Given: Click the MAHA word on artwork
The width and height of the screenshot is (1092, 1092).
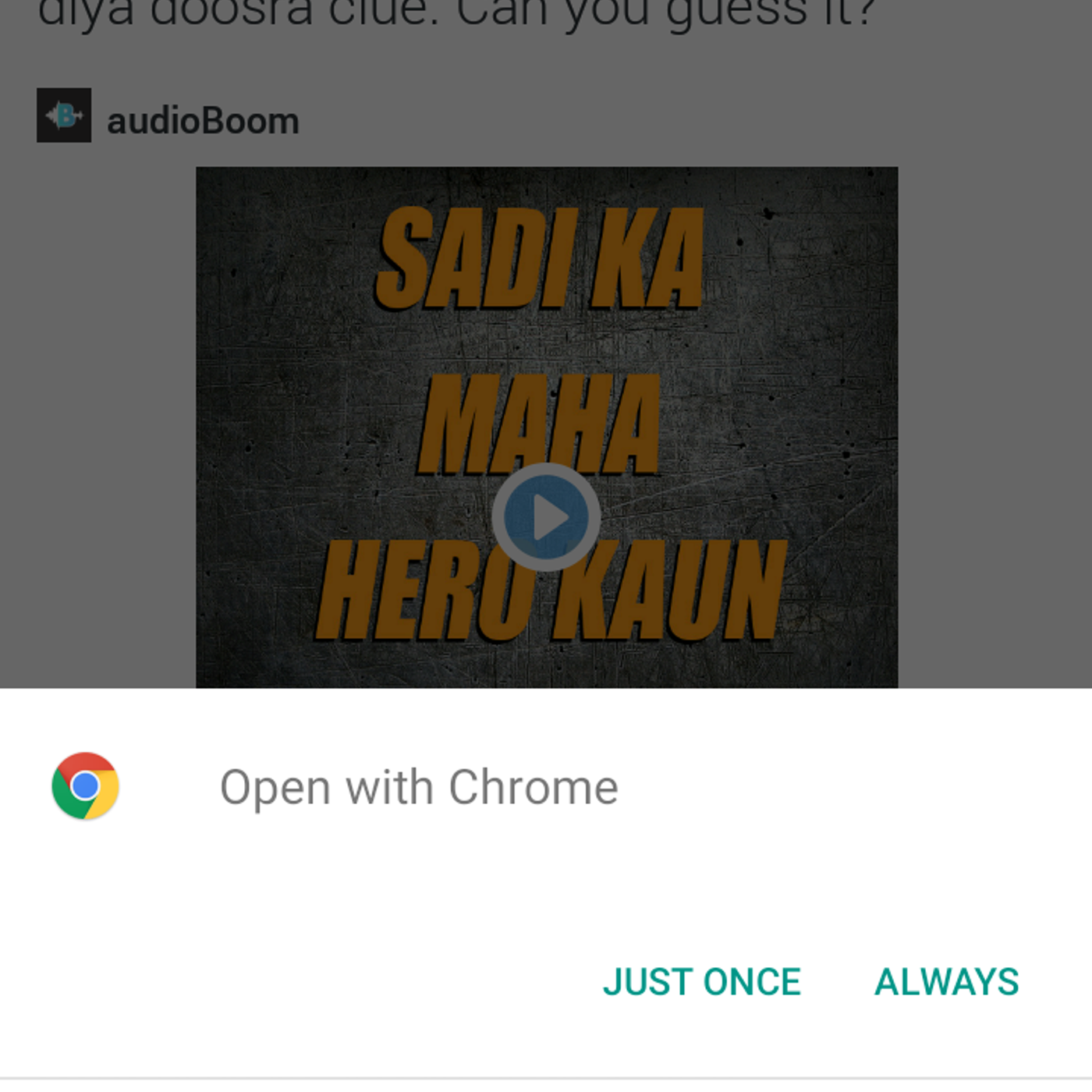Looking at the screenshot, I should click(x=540, y=424).
